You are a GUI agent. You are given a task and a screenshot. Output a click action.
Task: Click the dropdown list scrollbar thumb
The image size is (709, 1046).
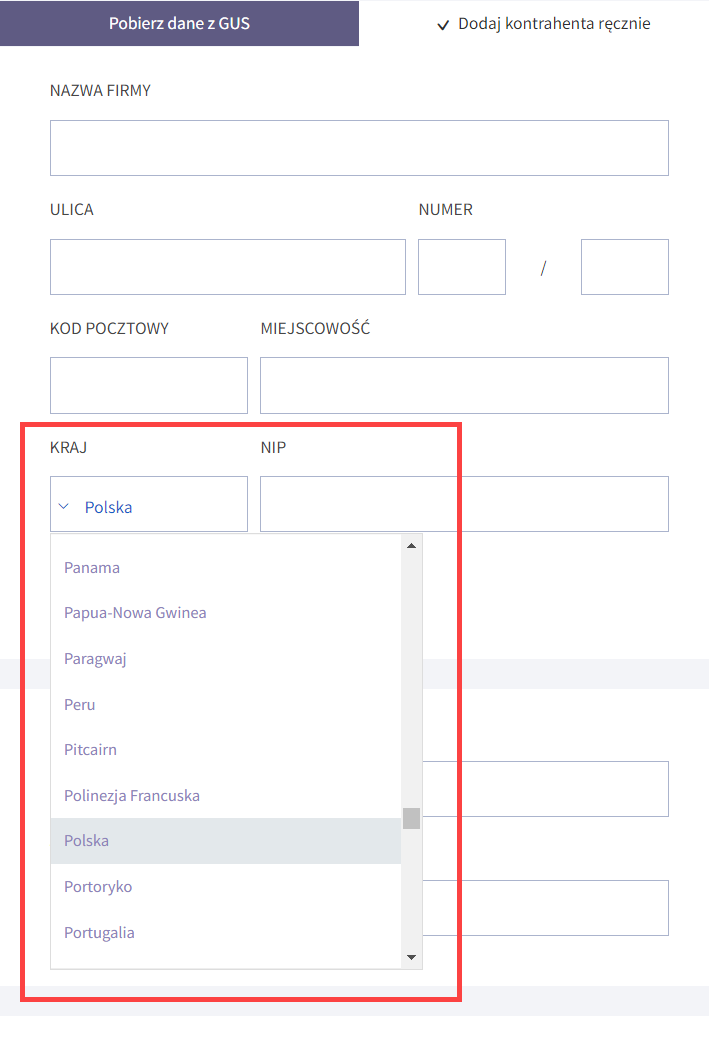[x=411, y=818]
